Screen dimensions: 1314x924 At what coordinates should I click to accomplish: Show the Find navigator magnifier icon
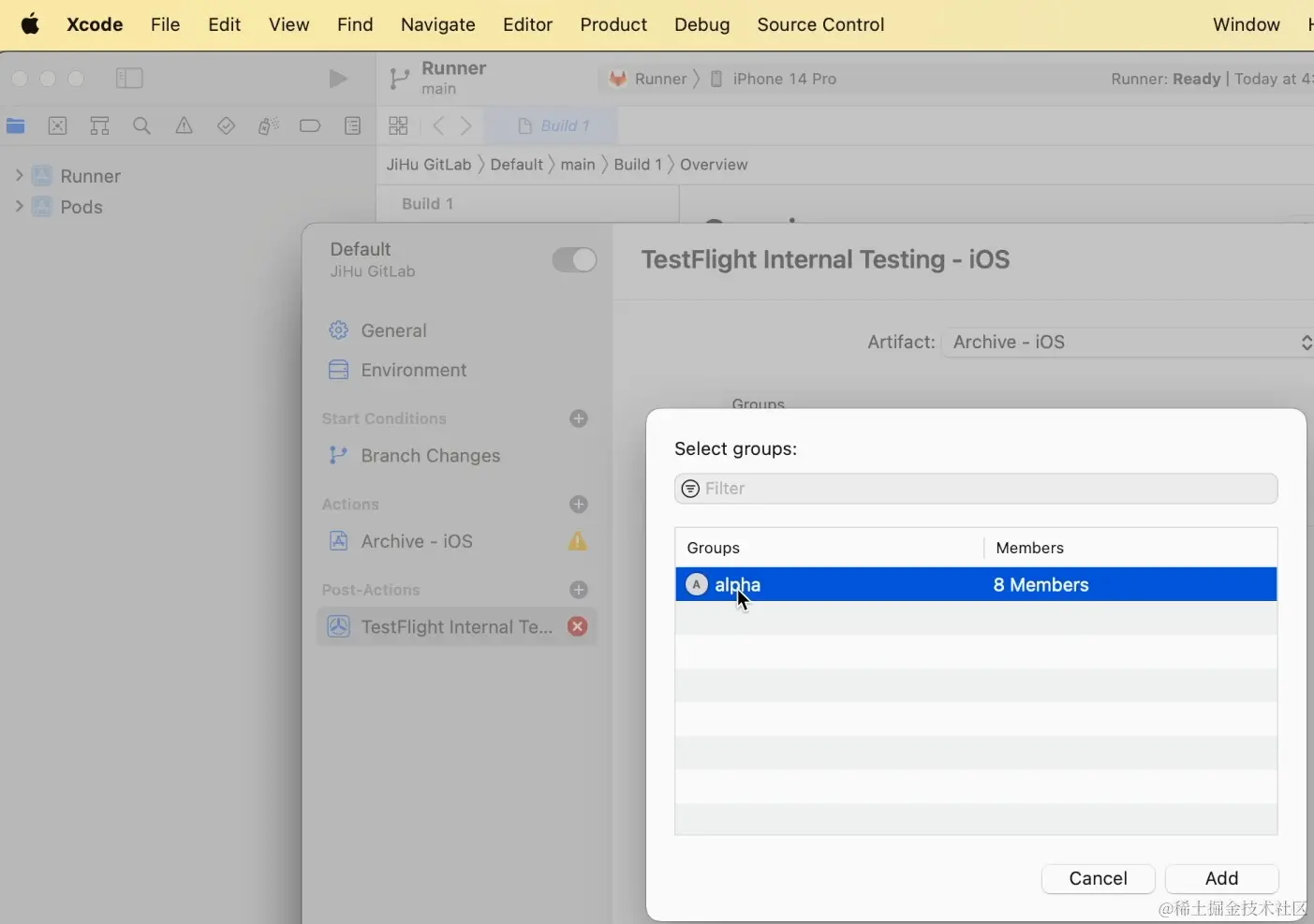coord(141,125)
